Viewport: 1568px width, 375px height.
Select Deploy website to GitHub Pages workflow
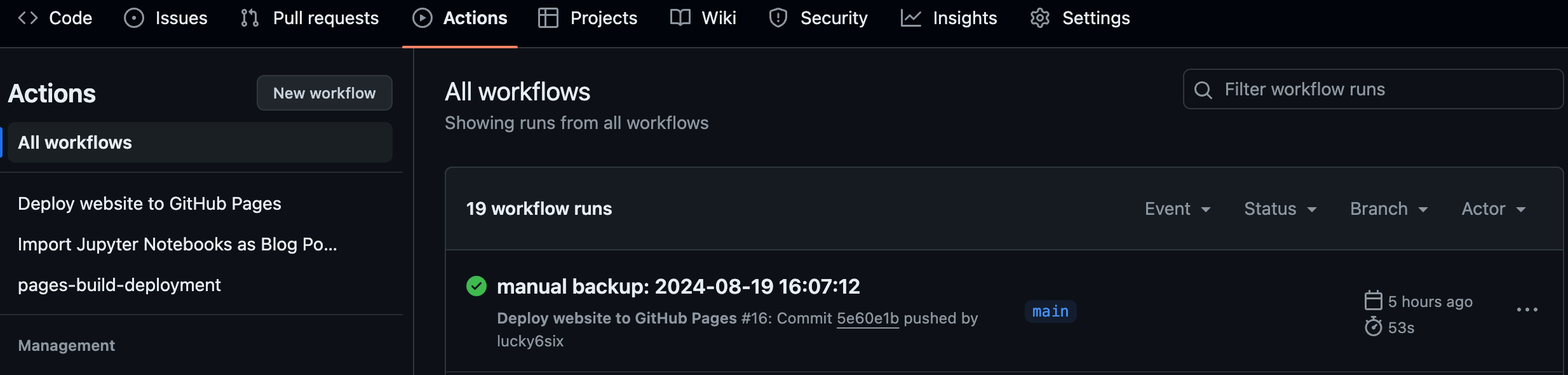[149, 203]
